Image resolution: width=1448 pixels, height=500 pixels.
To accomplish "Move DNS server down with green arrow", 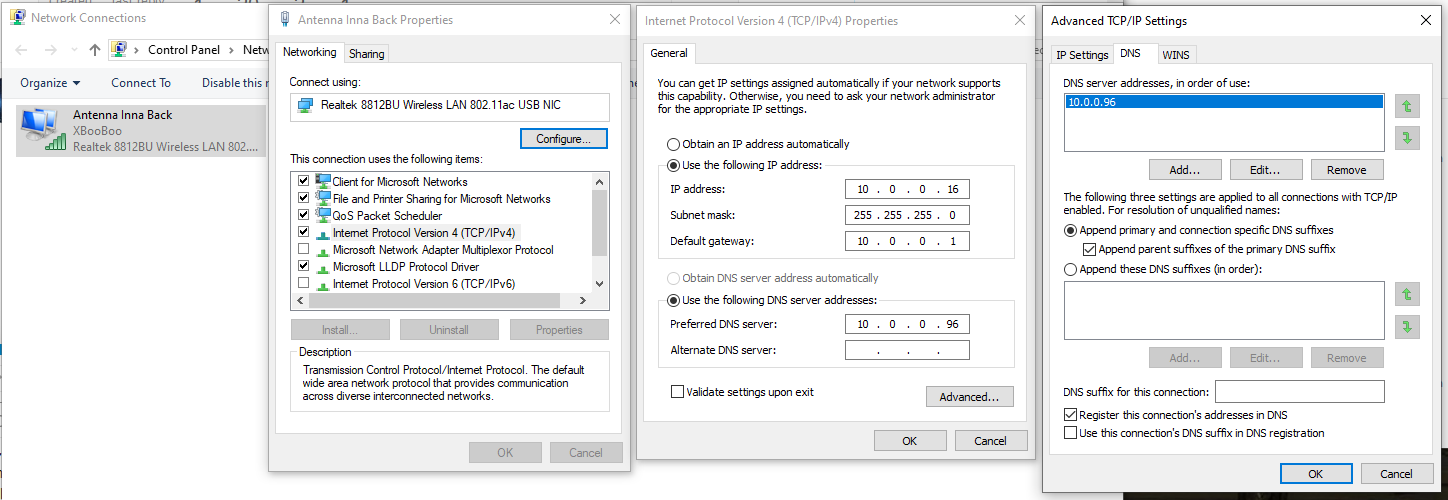I will tap(1407, 138).
